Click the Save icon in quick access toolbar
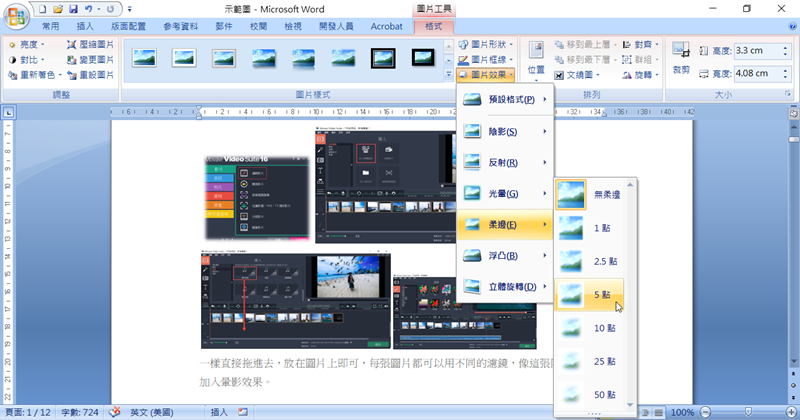 tap(71, 9)
